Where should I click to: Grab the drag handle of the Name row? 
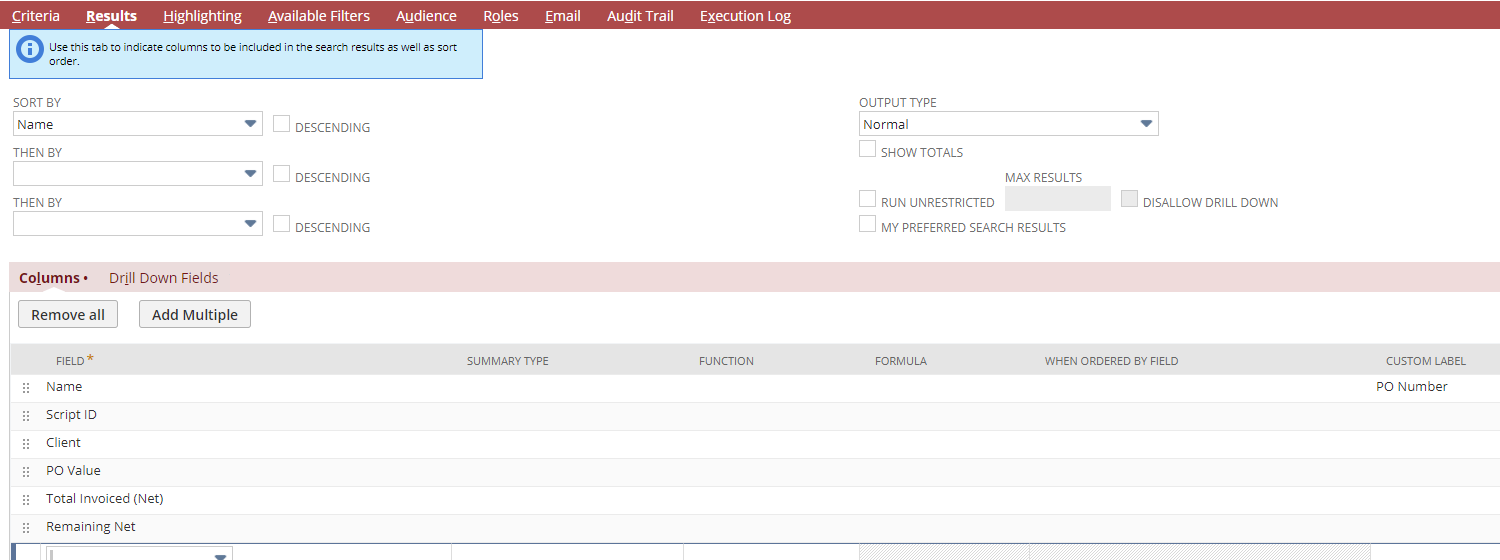coord(26,388)
